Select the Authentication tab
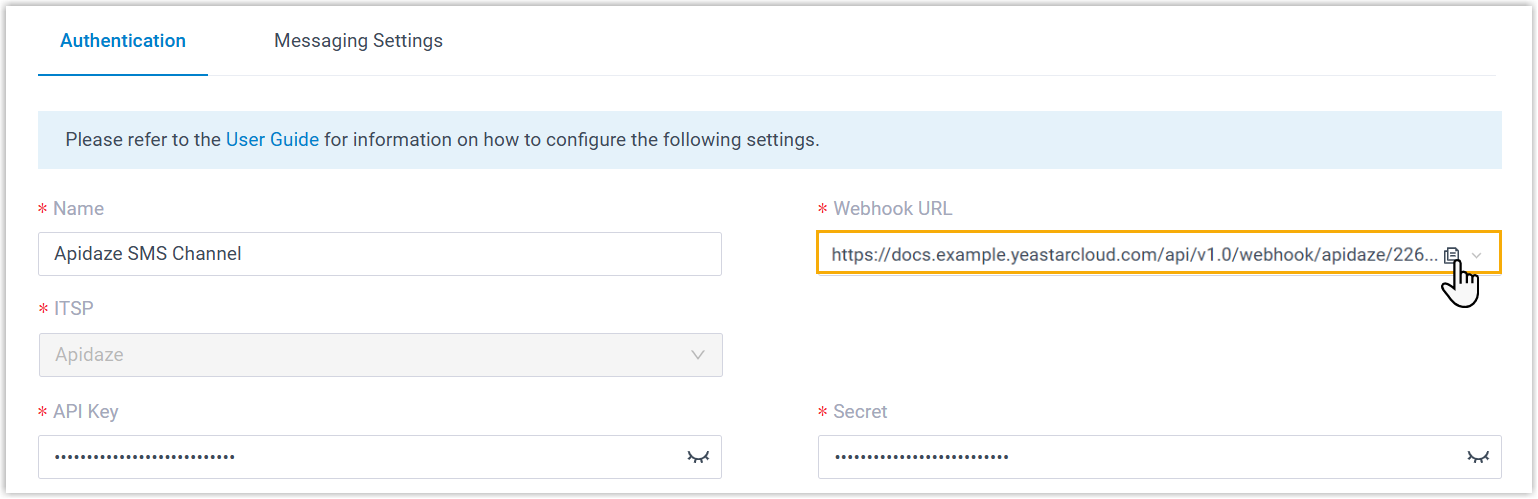 (123, 41)
